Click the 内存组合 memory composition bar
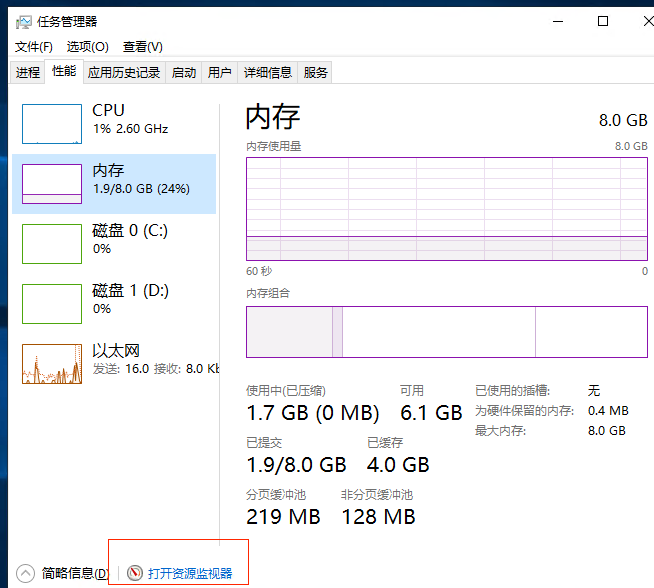Screen dimensions: 654x588 pos(446,332)
